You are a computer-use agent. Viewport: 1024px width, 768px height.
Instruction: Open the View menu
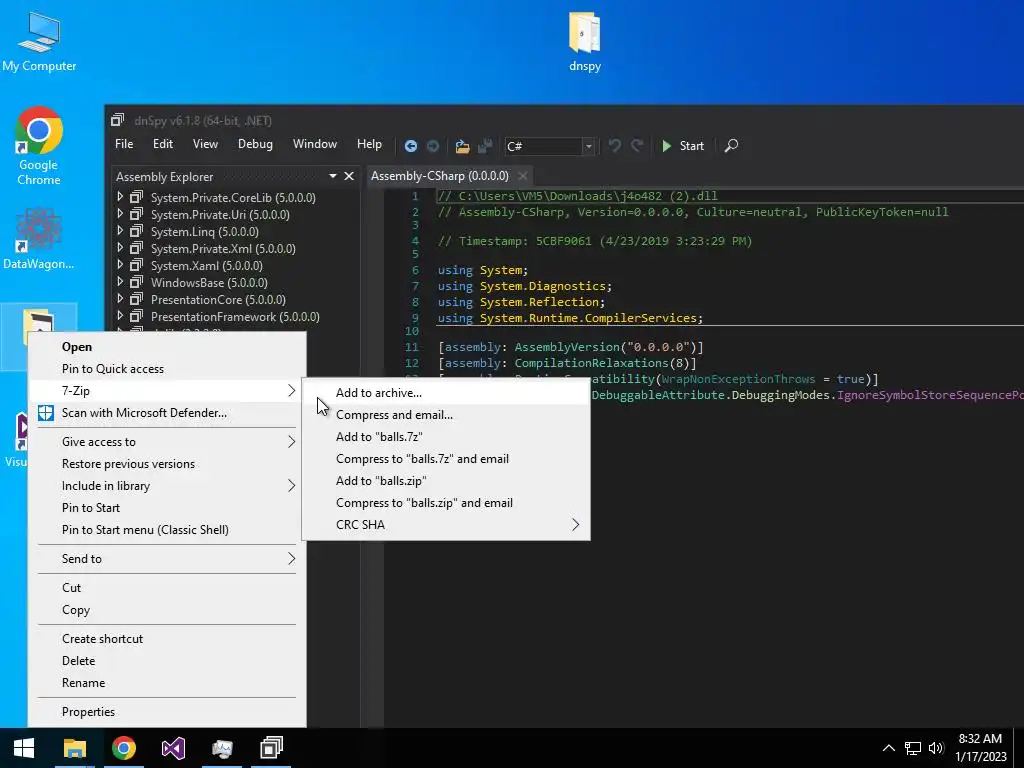(205, 144)
